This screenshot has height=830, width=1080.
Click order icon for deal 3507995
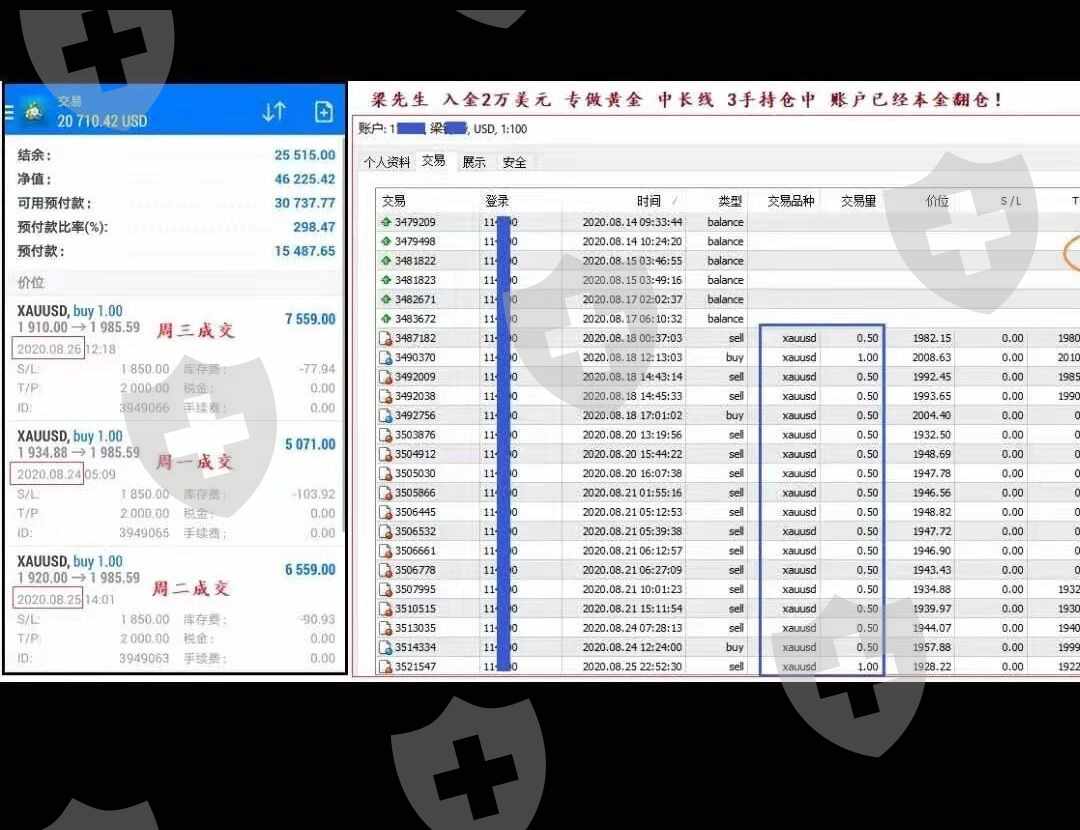386,589
